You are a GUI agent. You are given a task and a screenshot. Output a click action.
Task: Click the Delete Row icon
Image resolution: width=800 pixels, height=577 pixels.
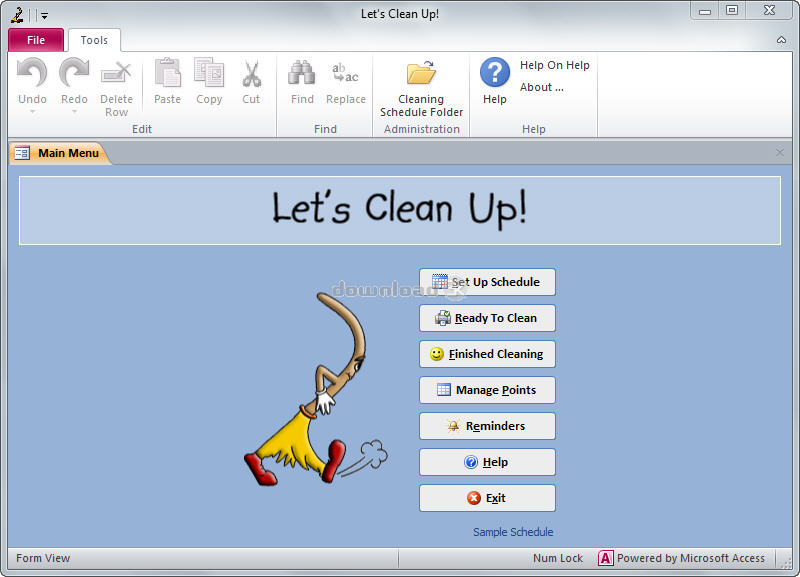click(116, 73)
